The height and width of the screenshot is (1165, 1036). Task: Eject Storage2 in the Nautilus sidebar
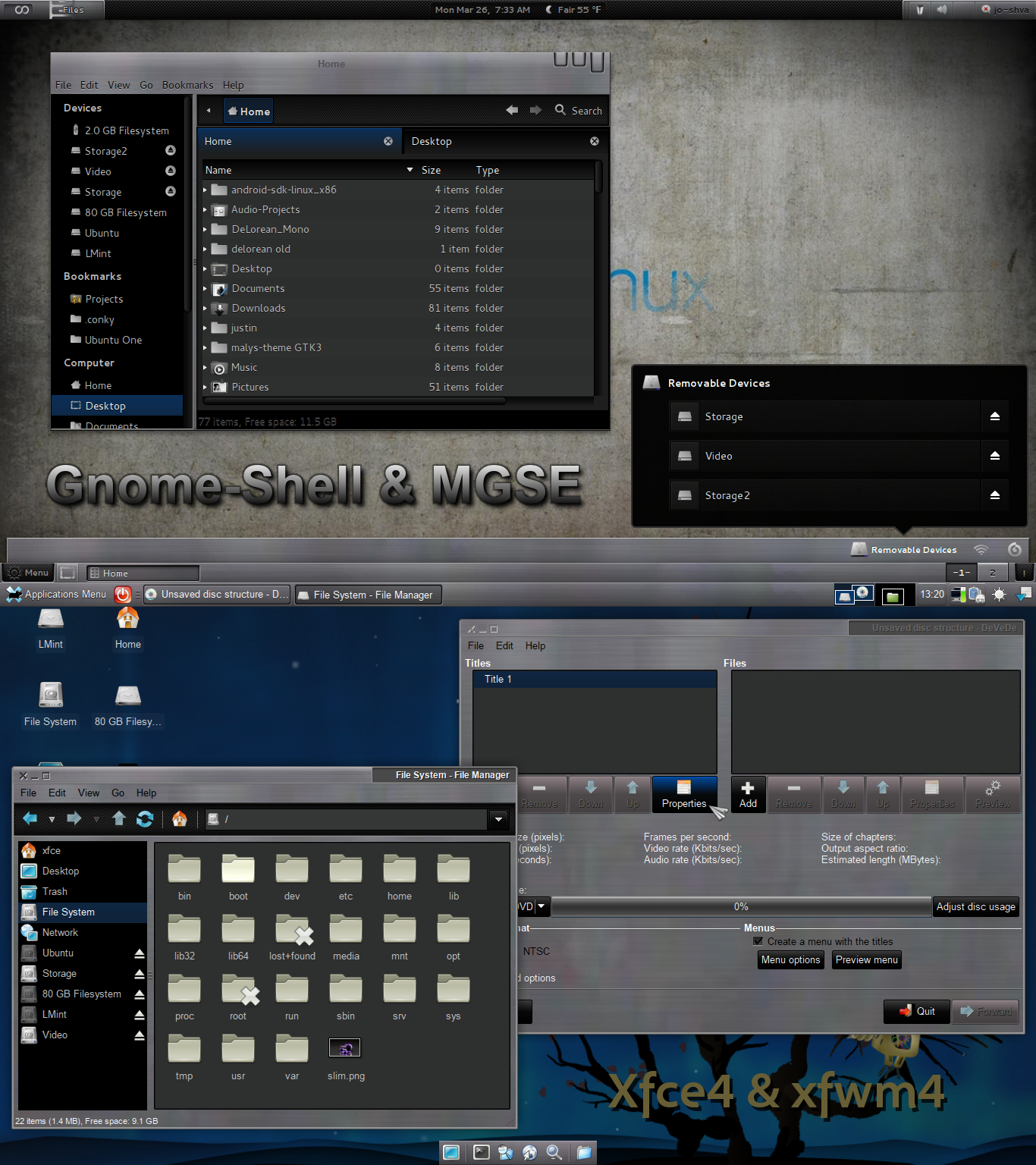coord(171,150)
